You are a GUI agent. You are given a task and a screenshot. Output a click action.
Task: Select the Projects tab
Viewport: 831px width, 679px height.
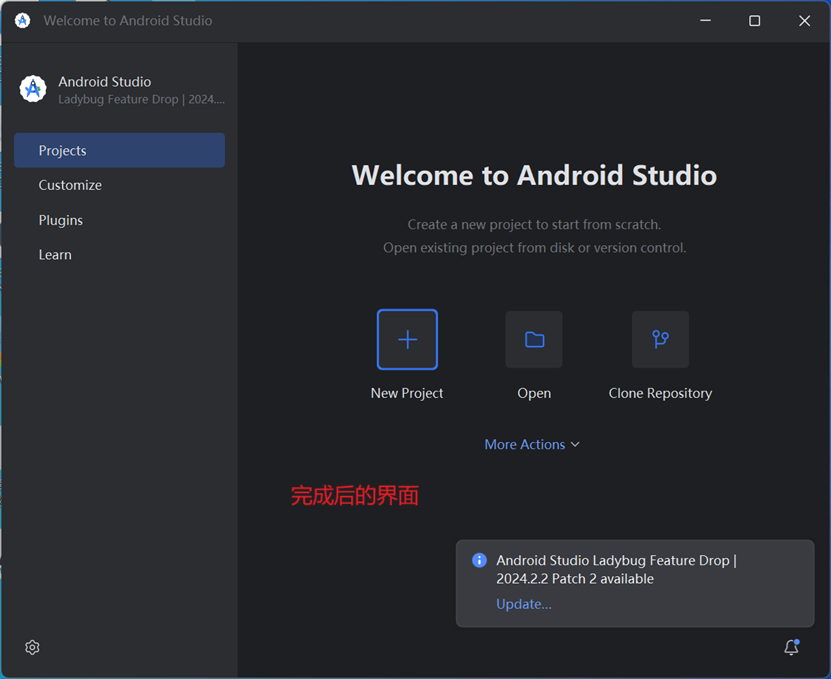[x=119, y=151]
